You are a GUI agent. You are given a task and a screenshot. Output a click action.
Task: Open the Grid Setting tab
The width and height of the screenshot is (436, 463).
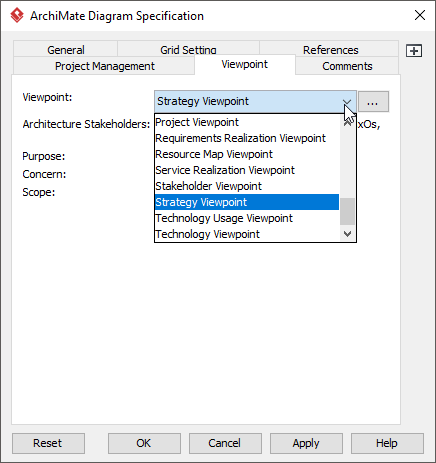(x=188, y=49)
